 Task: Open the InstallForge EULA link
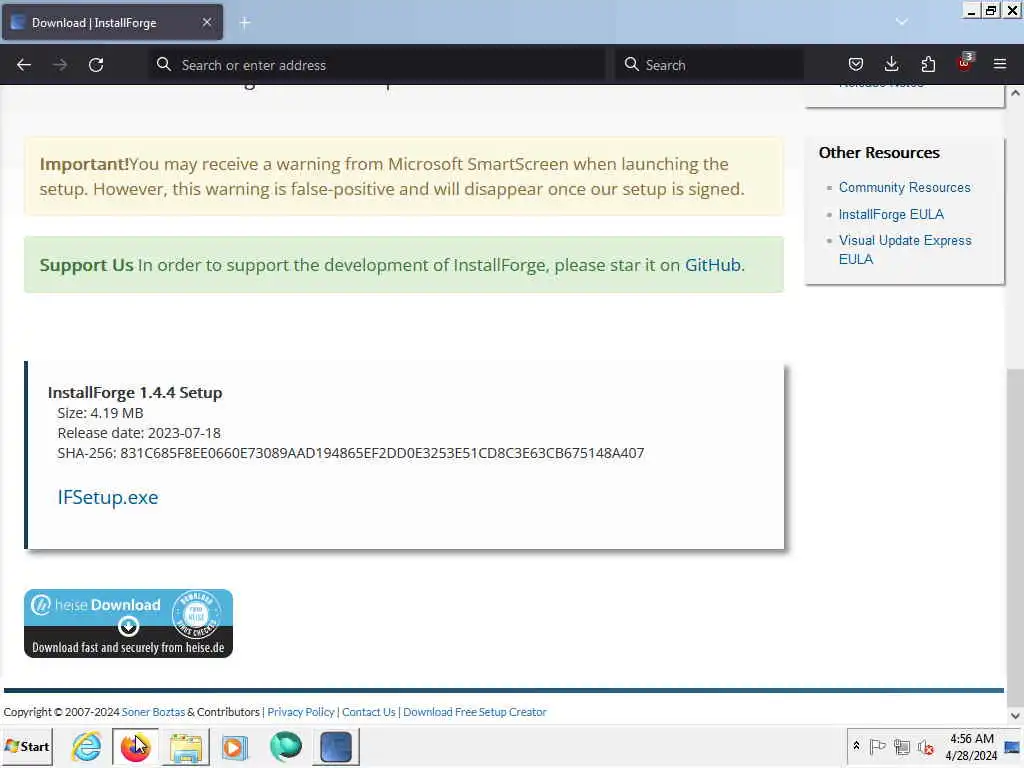click(x=891, y=214)
